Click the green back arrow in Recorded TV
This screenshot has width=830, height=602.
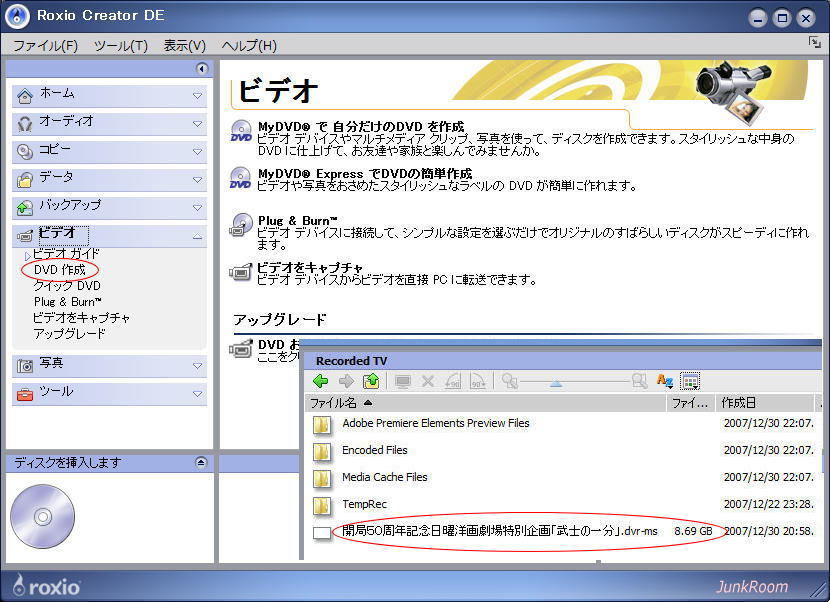click(321, 381)
